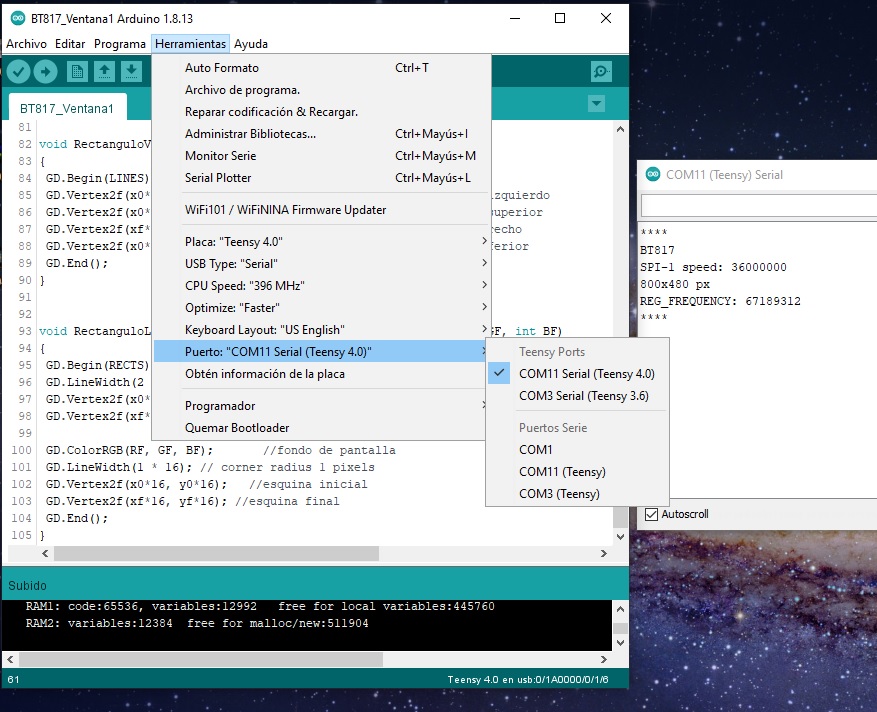Click the "RAM2: variables:12384" console output line
The image size is (877, 712).
click(x=197, y=623)
